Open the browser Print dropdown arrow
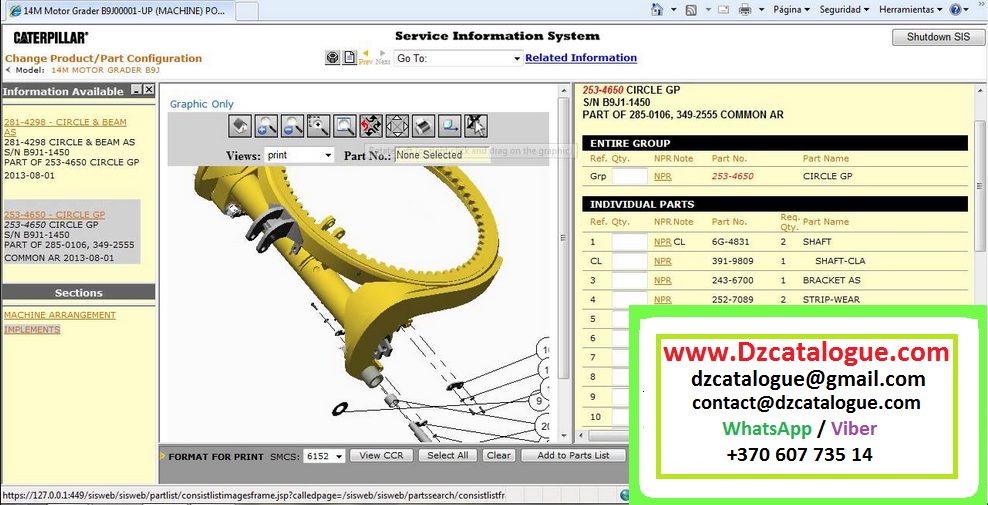 761,9
